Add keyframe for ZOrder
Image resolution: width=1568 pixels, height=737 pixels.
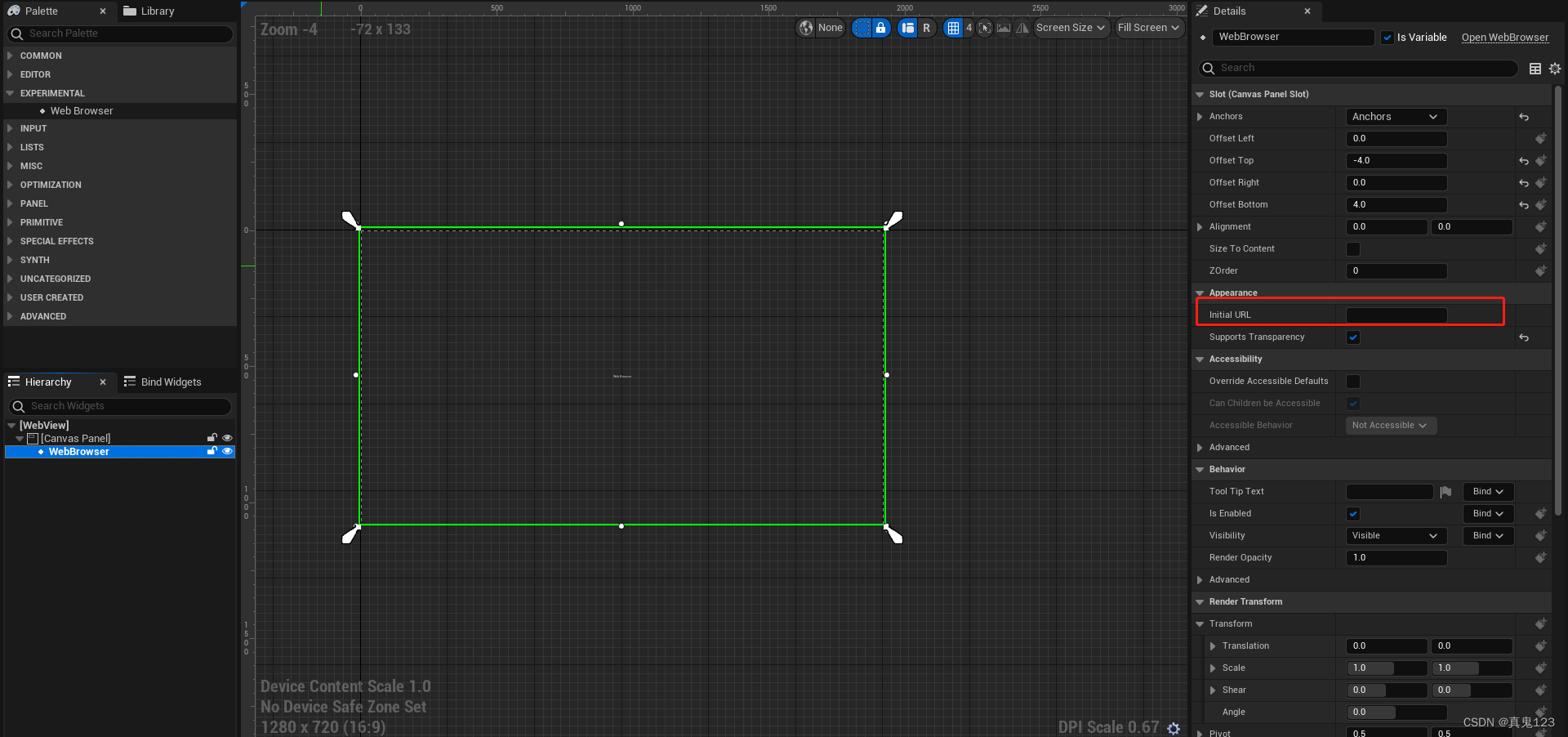pyautogui.click(x=1541, y=271)
